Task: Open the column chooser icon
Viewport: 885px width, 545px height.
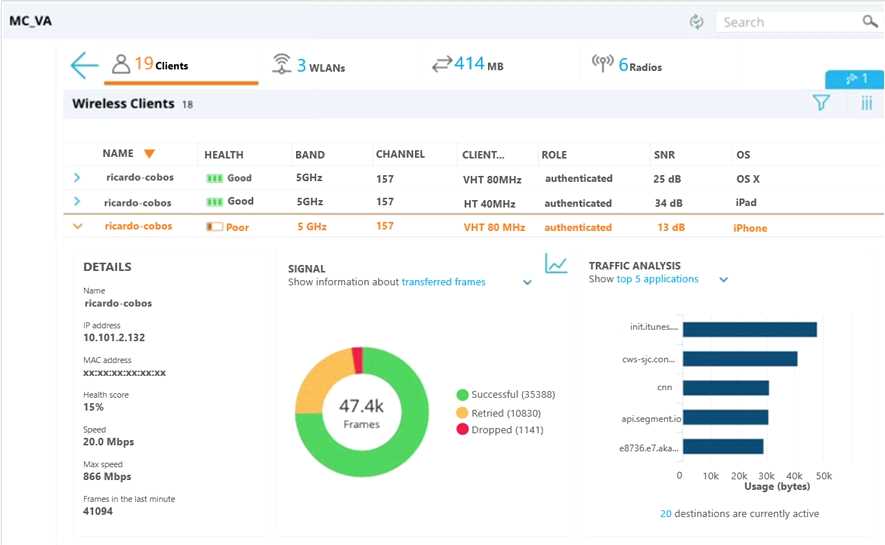Action: point(866,103)
